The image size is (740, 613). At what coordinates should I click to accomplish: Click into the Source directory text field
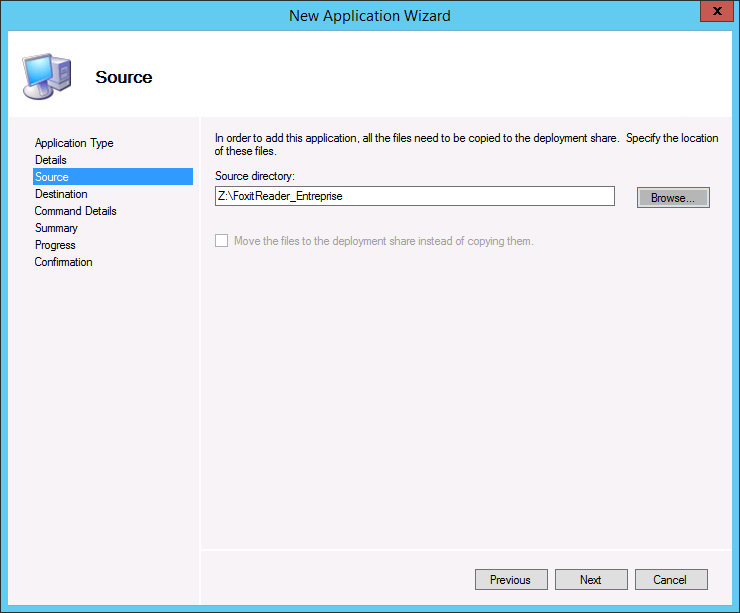coord(414,197)
